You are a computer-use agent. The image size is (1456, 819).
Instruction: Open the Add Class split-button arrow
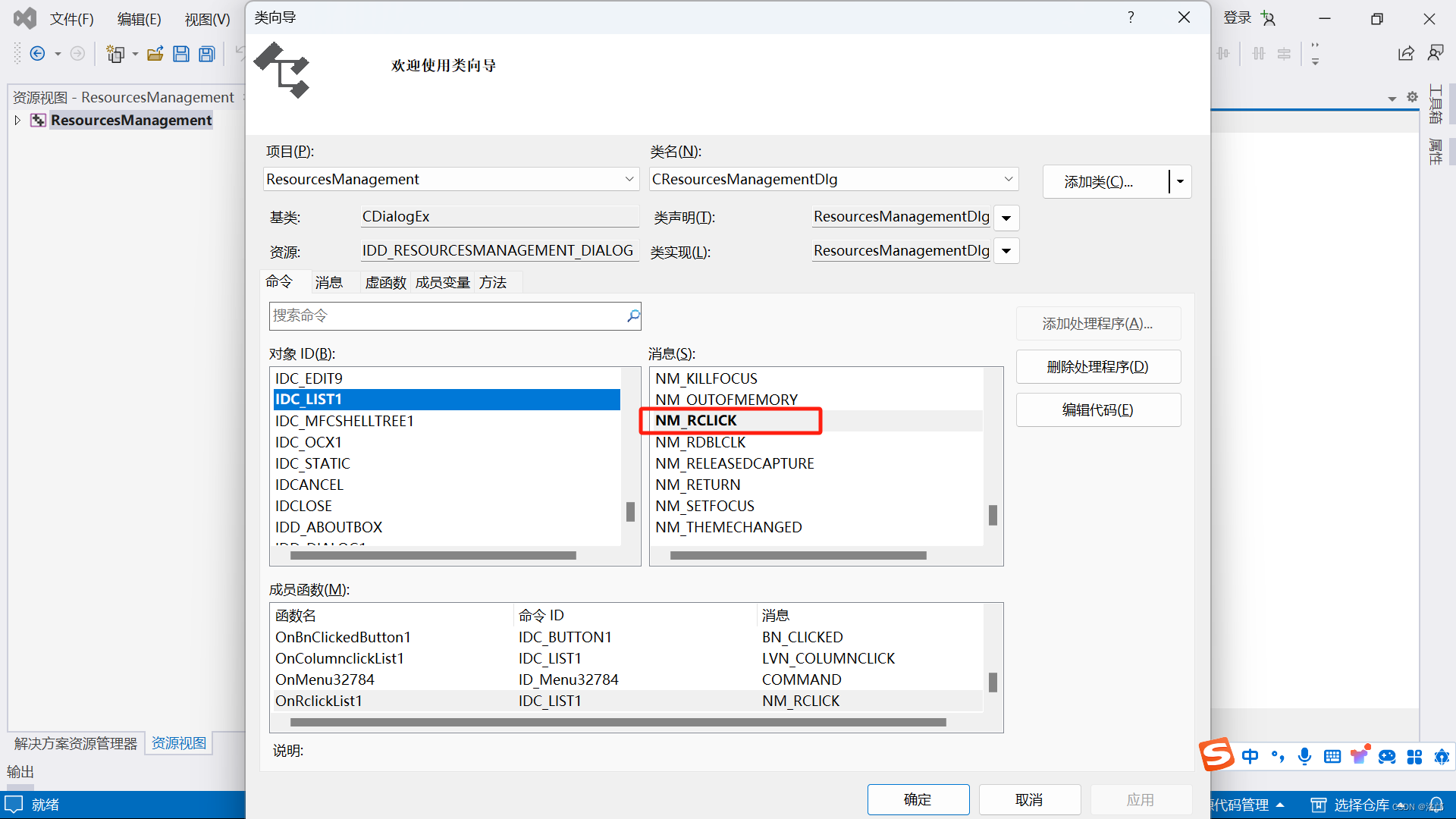pyautogui.click(x=1180, y=181)
